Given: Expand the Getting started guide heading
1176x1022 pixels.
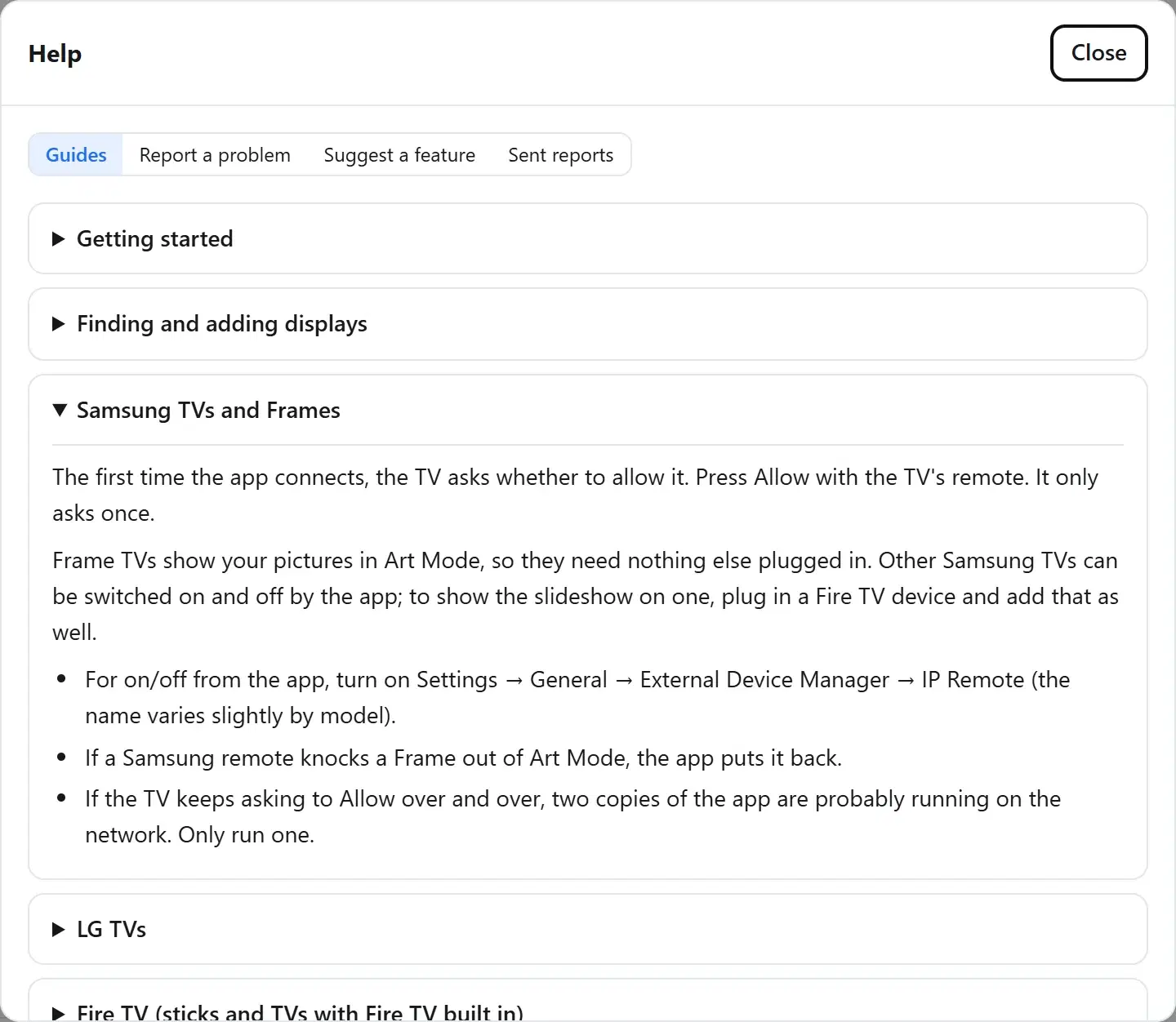Looking at the screenshot, I should [155, 239].
